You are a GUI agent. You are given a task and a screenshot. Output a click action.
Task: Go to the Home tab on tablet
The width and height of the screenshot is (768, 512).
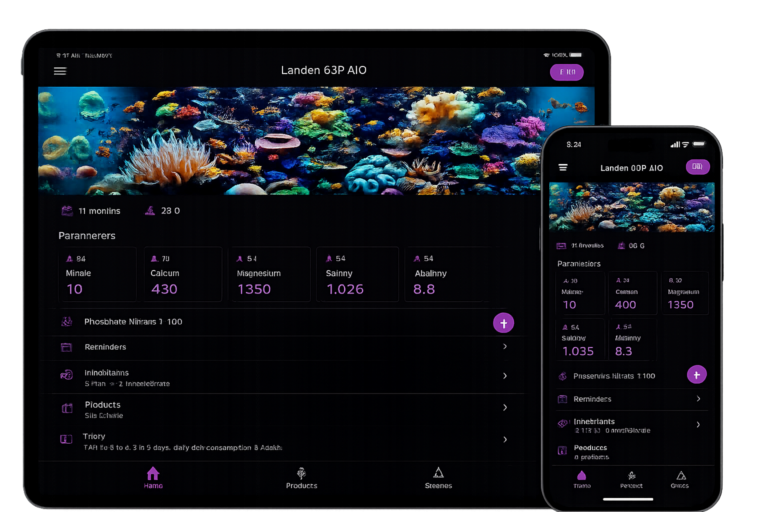click(x=153, y=478)
